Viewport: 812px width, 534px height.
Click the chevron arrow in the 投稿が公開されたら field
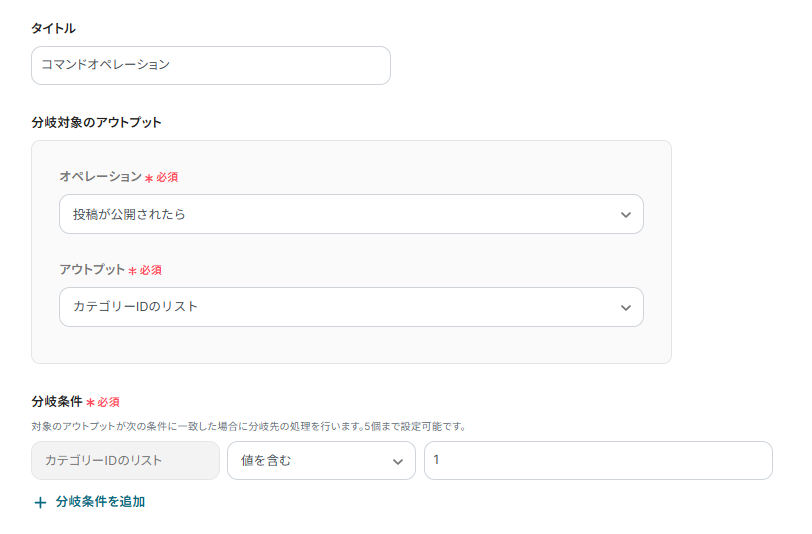pyautogui.click(x=626, y=214)
